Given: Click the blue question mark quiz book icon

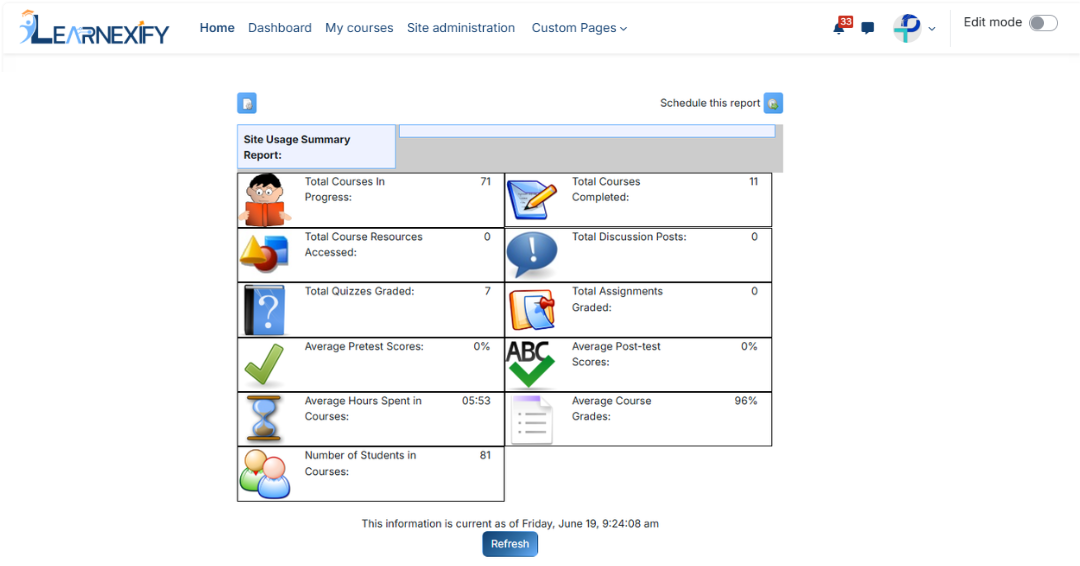Looking at the screenshot, I should [264, 310].
